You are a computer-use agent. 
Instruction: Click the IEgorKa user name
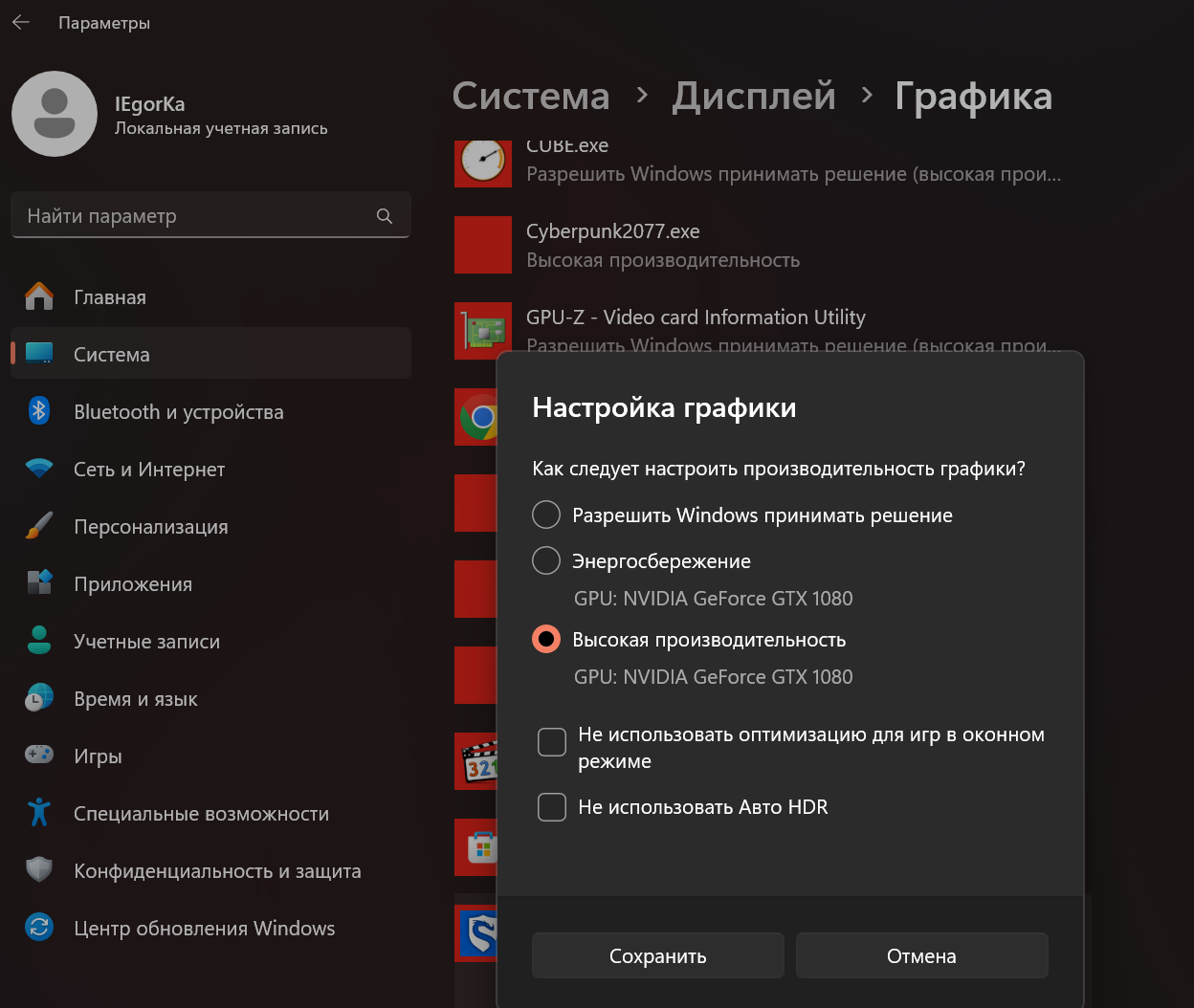click(149, 104)
